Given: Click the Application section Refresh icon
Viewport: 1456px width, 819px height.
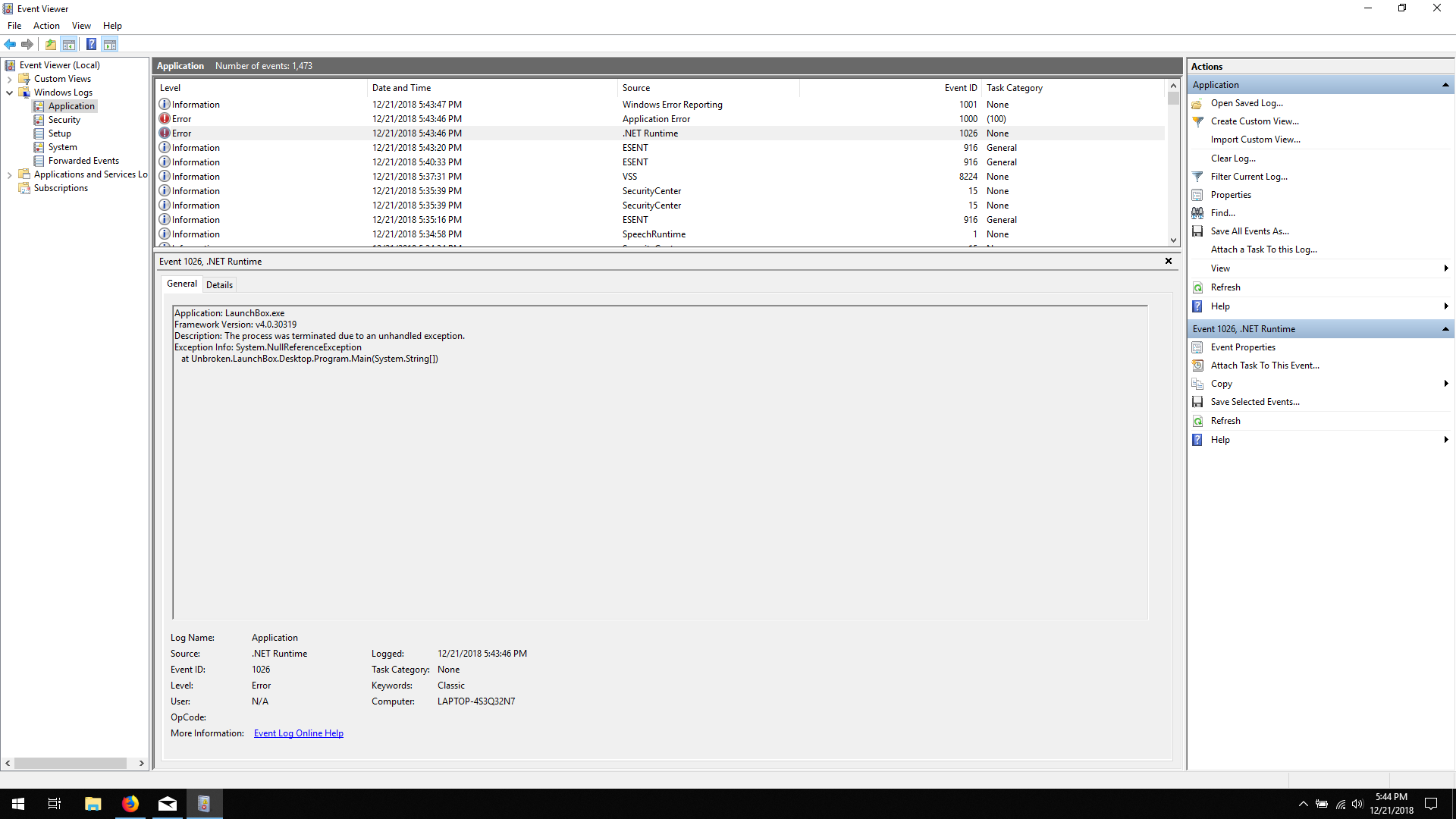Looking at the screenshot, I should 1197,287.
